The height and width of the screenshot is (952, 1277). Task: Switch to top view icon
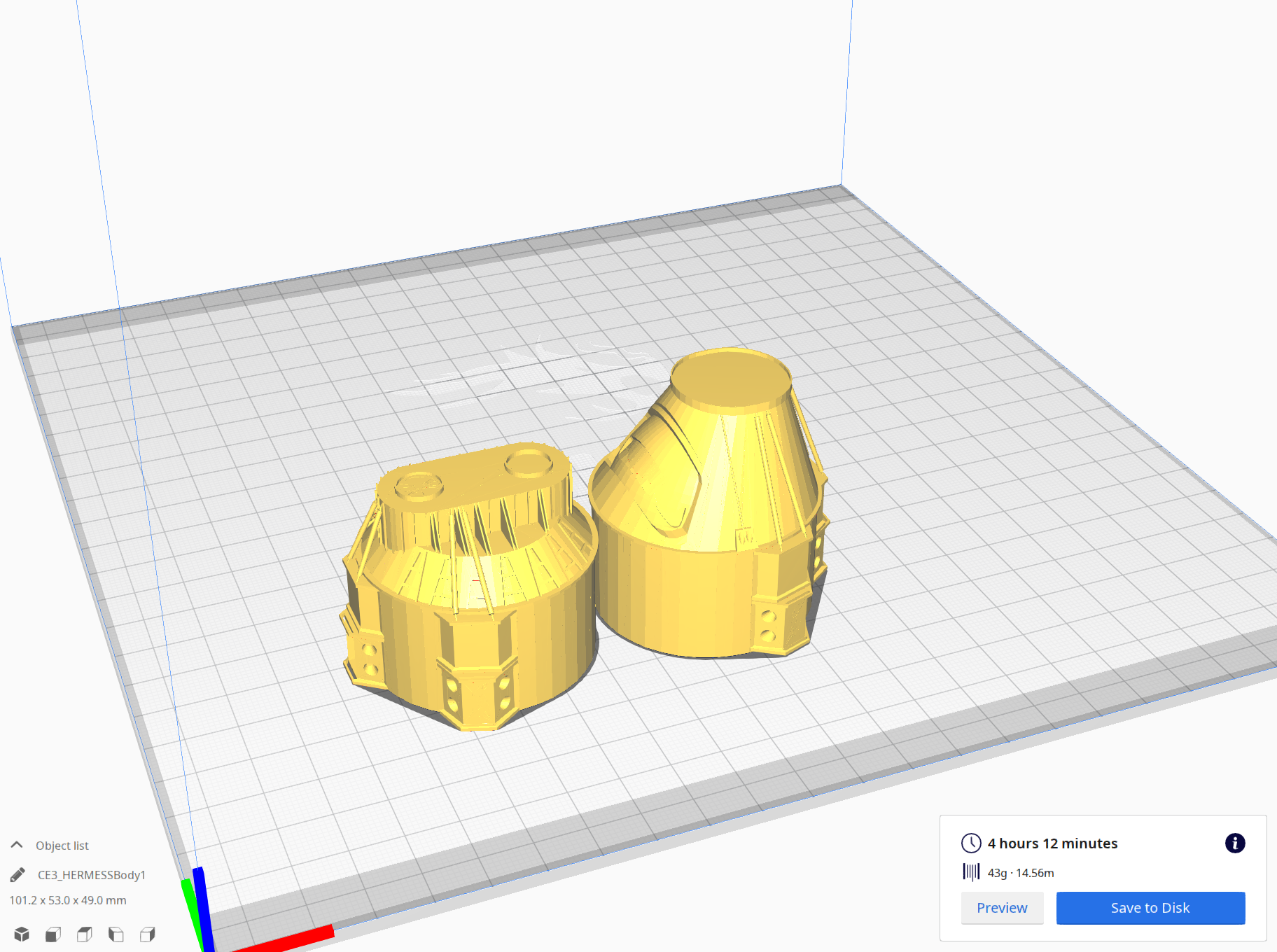click(x=85, y=934)
